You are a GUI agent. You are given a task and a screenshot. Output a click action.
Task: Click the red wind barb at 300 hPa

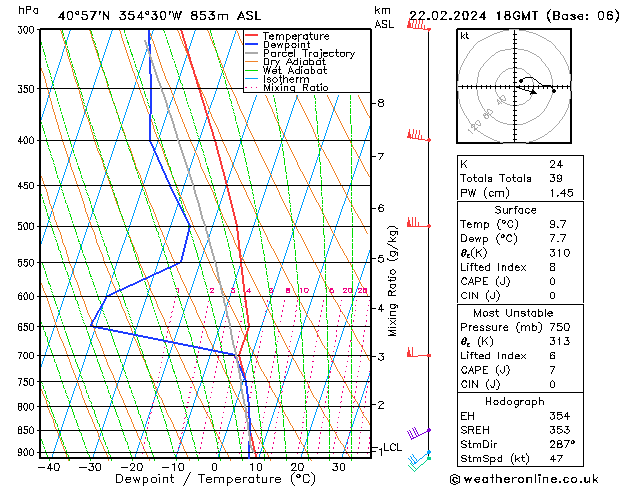pos(418,25)
